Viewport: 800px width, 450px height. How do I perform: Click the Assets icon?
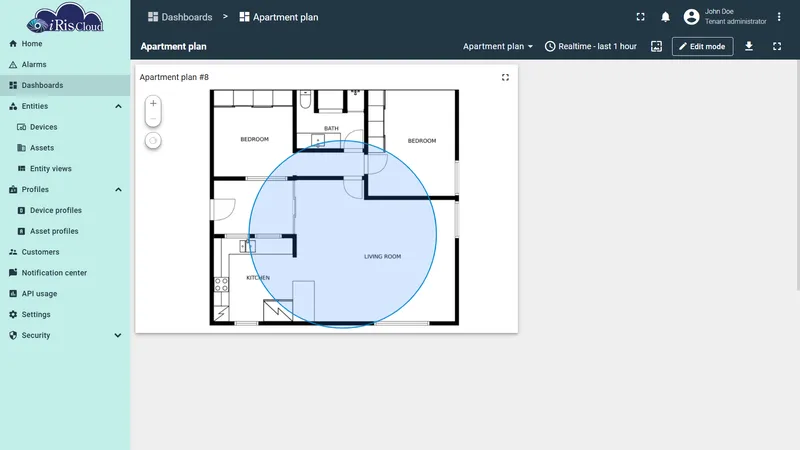click(x=21, y=148)
